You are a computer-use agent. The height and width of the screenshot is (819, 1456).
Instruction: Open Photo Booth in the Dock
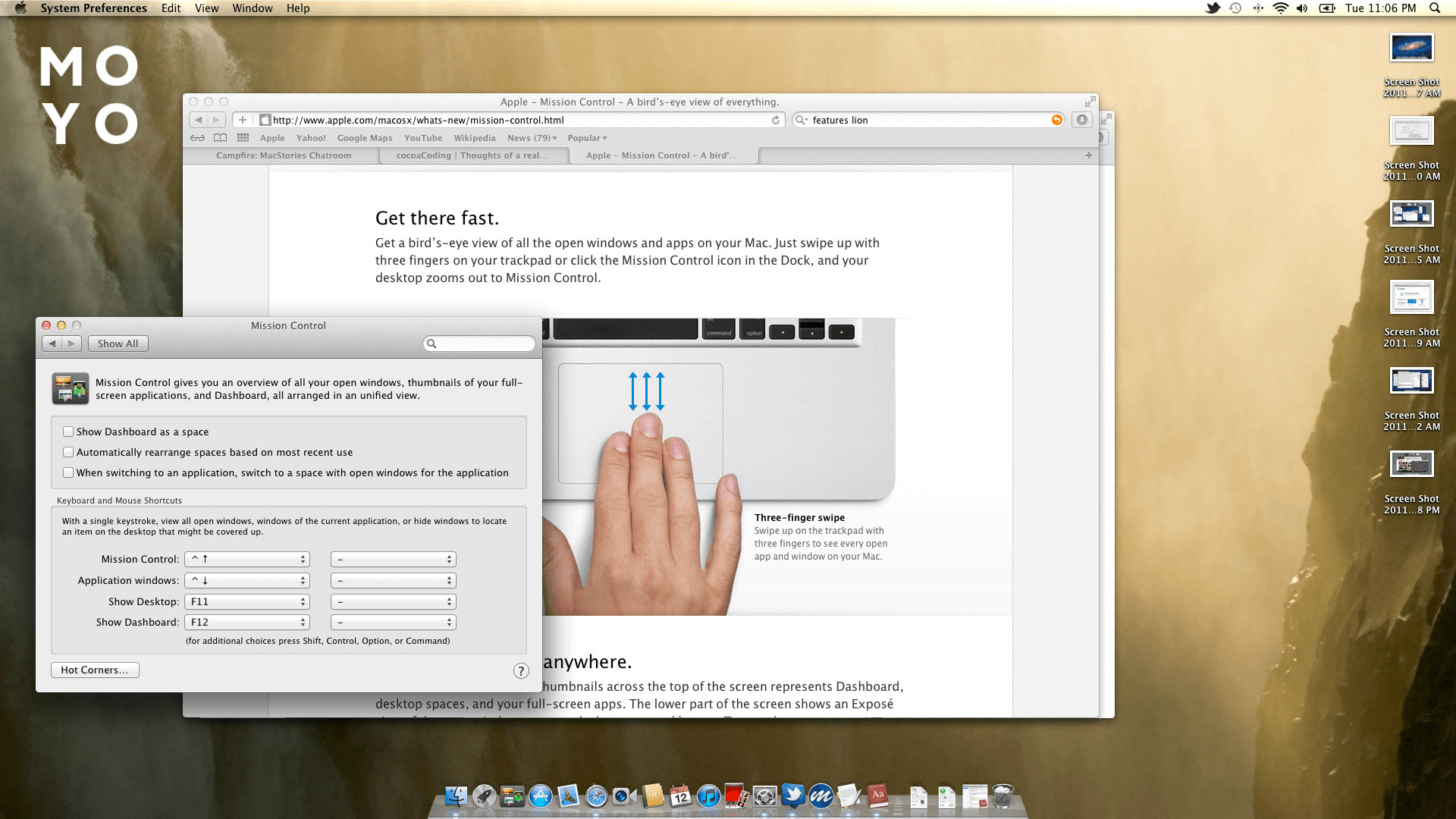click(736, 796)
